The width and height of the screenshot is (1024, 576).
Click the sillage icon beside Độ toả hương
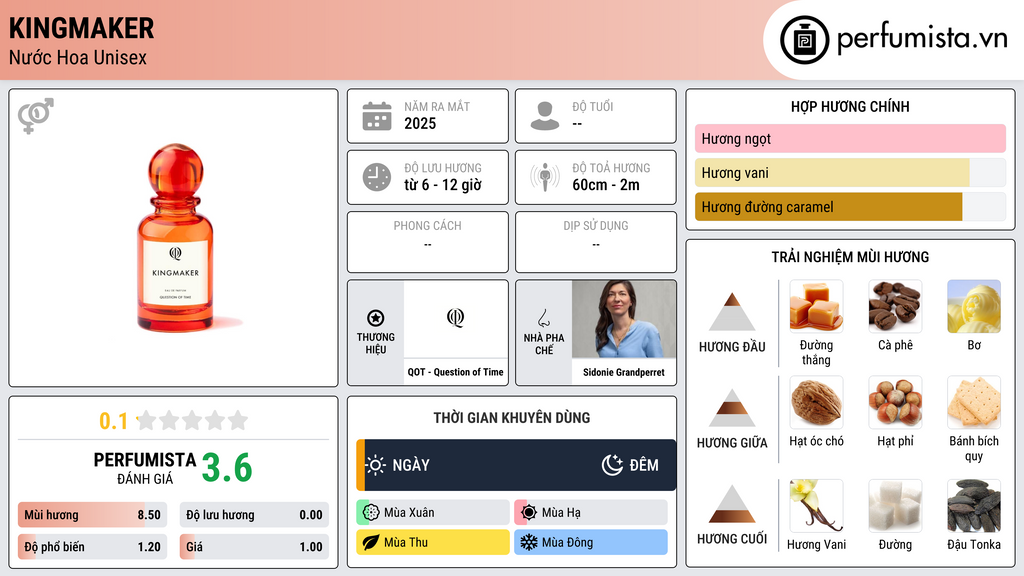coord(545,177)
